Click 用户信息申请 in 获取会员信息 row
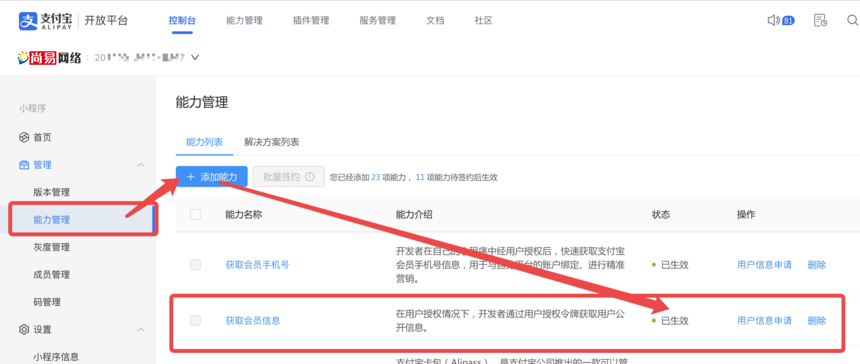Viewport: 860px width, 364px height. (x=764, y=321)
